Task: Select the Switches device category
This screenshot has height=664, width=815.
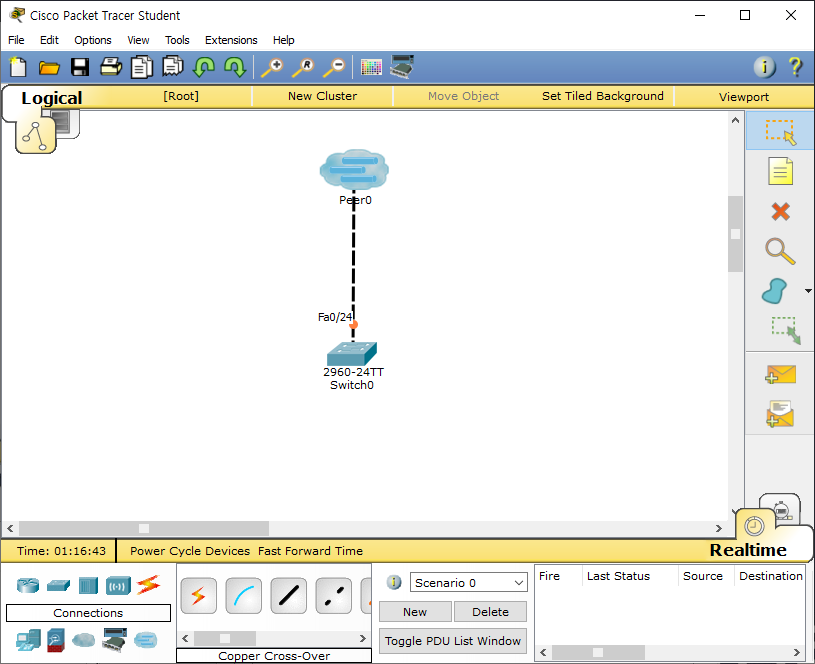Action: click(58, 585)
